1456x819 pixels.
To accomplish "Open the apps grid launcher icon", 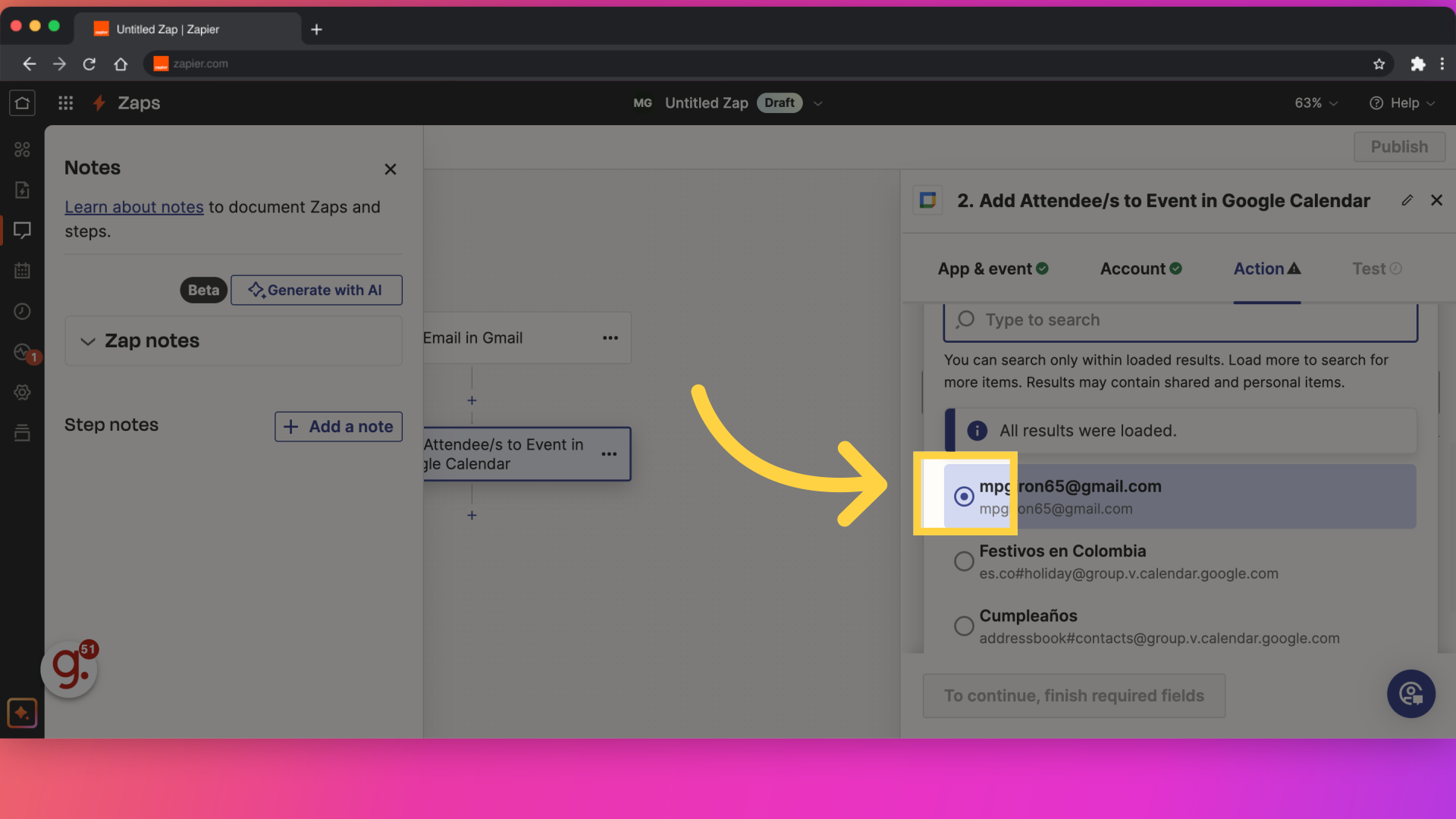I will [x=66, y=102].
